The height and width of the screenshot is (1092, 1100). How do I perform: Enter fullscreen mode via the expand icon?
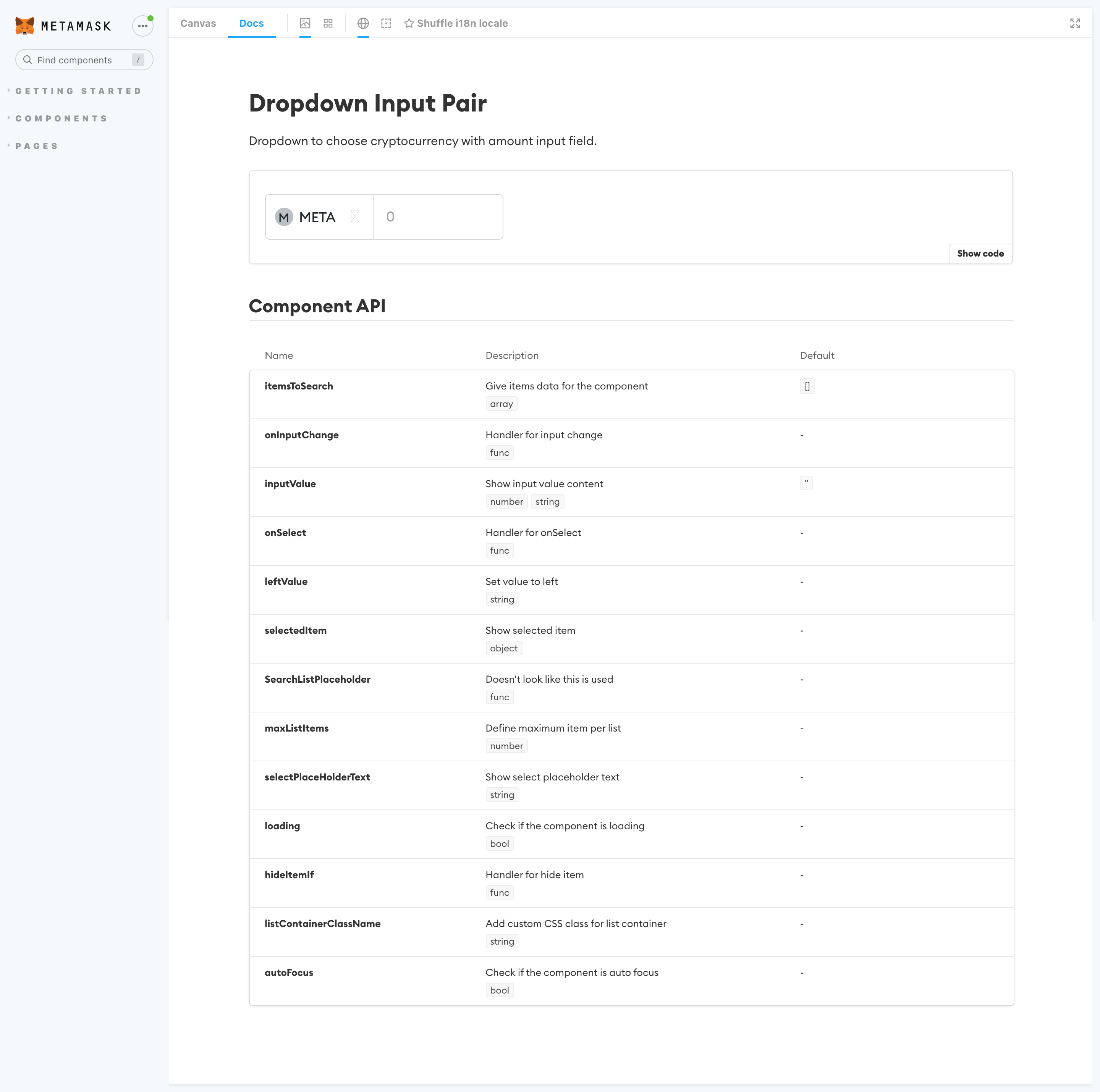tap(1075, 23)
